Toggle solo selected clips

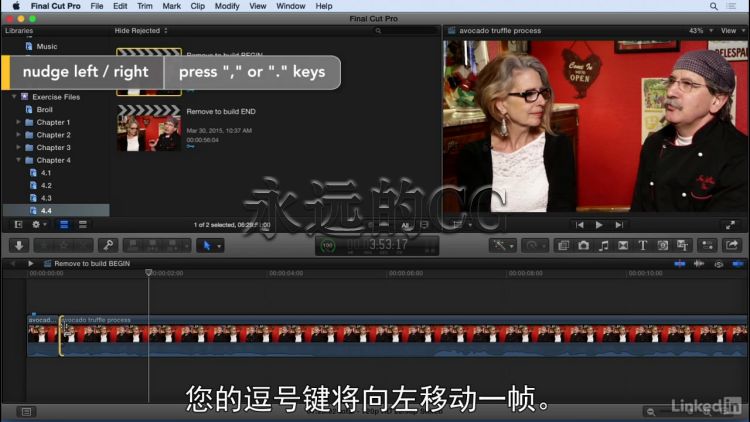[718, 264]
